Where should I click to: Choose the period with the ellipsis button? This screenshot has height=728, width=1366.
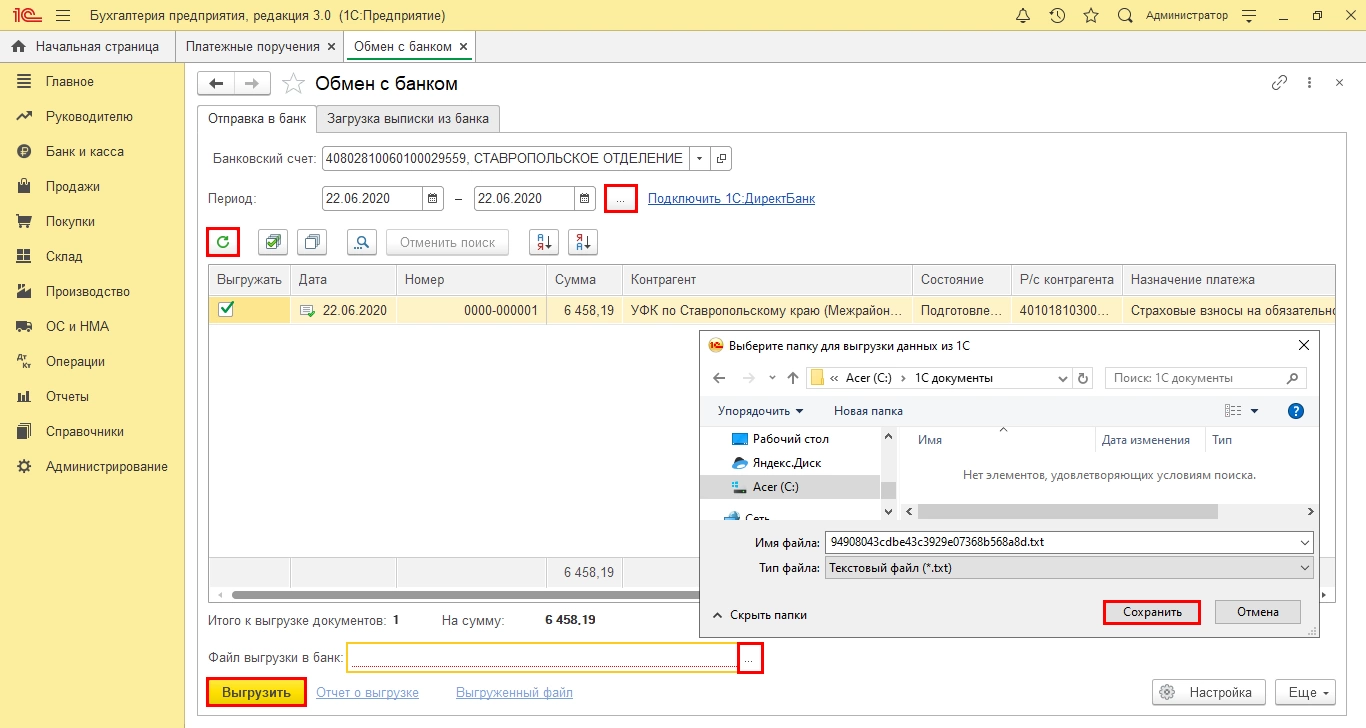621,198
